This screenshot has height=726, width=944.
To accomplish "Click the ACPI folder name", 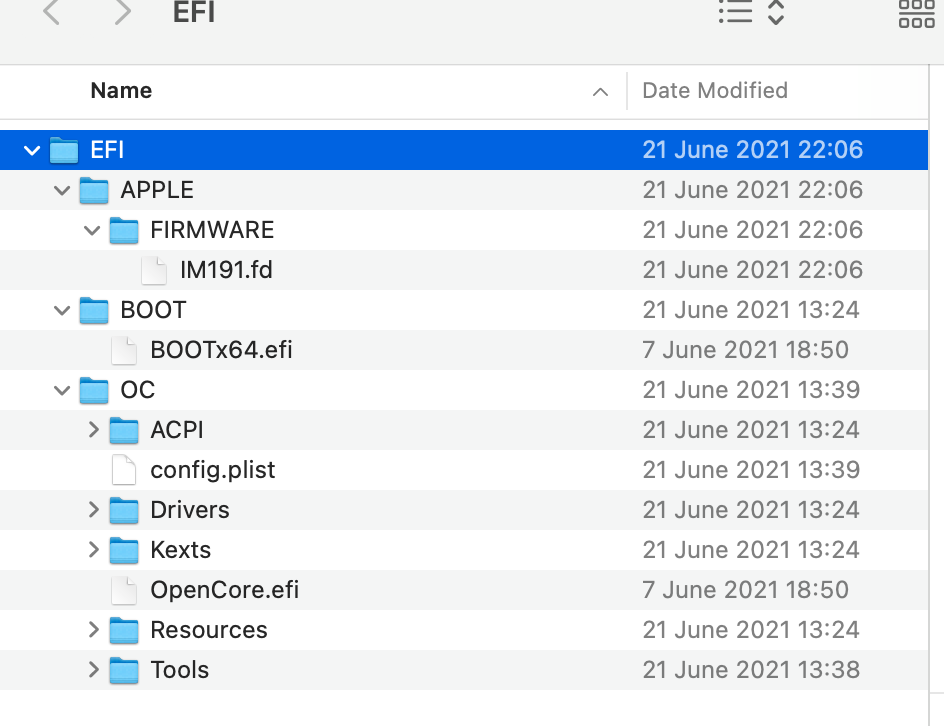I will [177, 430].
